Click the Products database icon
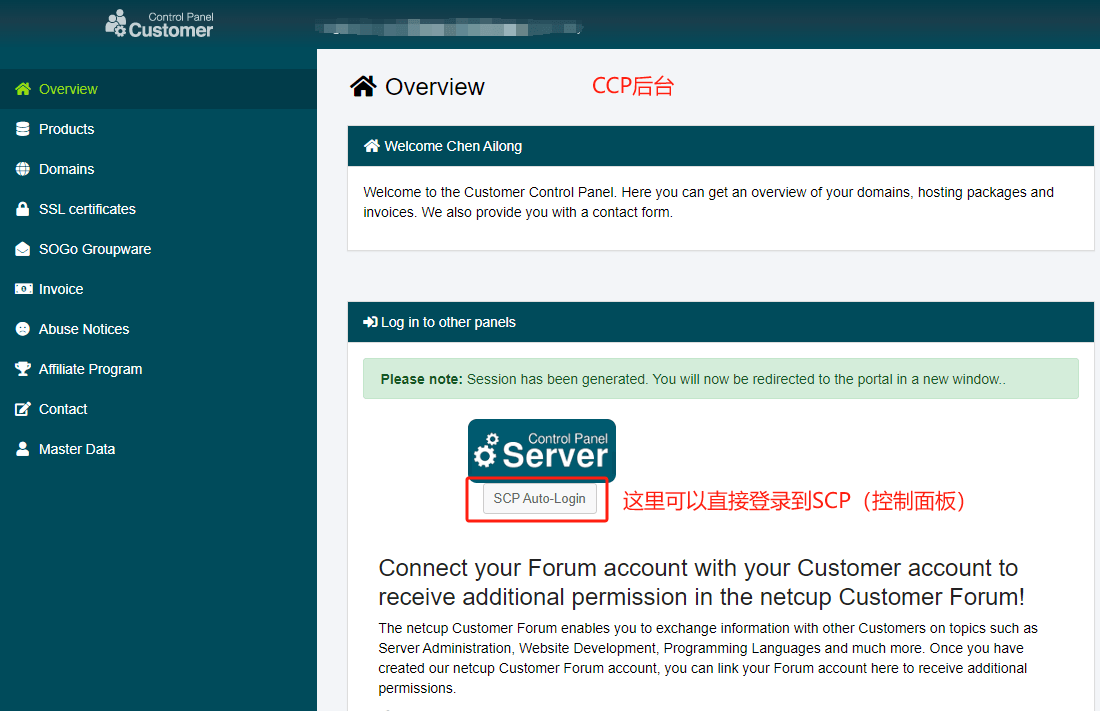Screen dimensions: 1100x711 tap(23, 129)
